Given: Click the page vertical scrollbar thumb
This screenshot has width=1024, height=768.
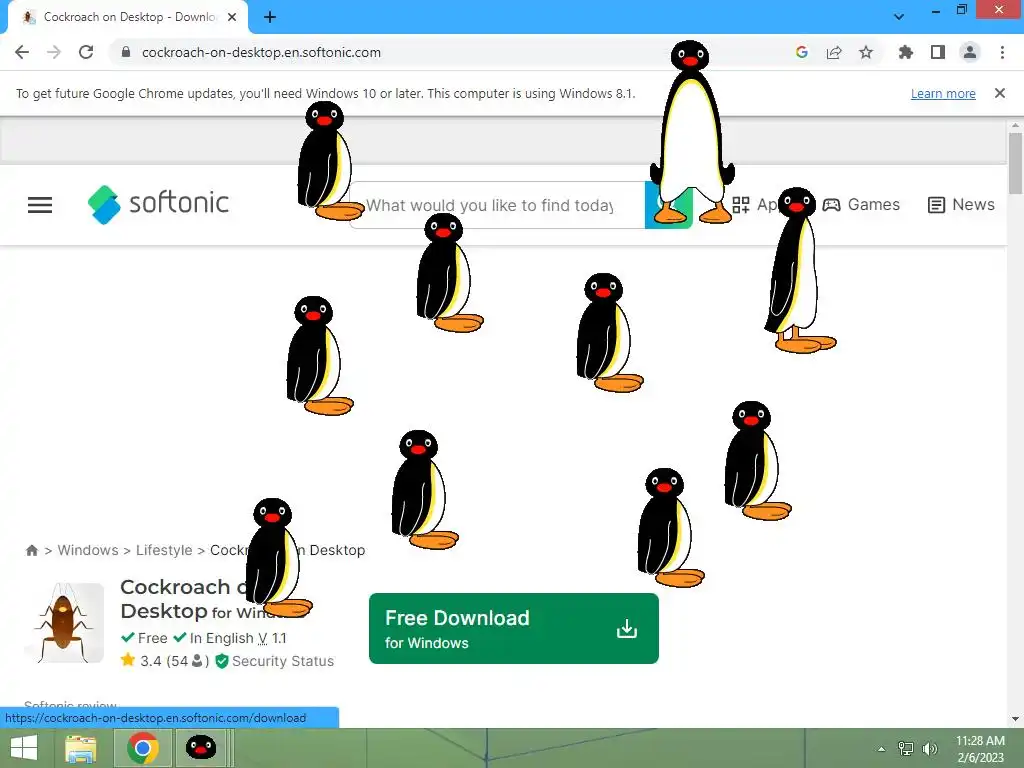Looking at the screenshot, I should click(1015, 163).
